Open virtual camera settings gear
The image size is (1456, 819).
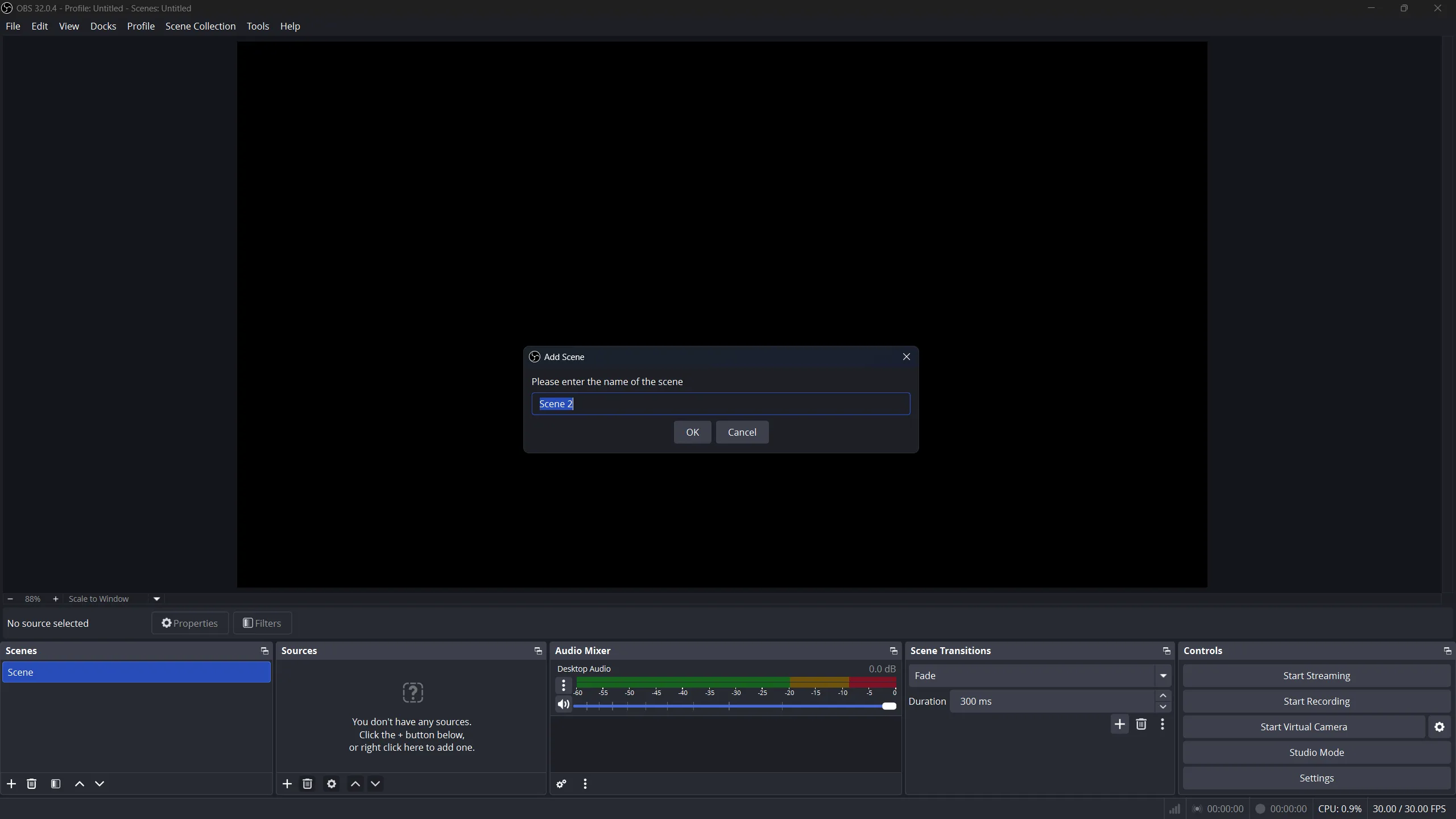1440,727
